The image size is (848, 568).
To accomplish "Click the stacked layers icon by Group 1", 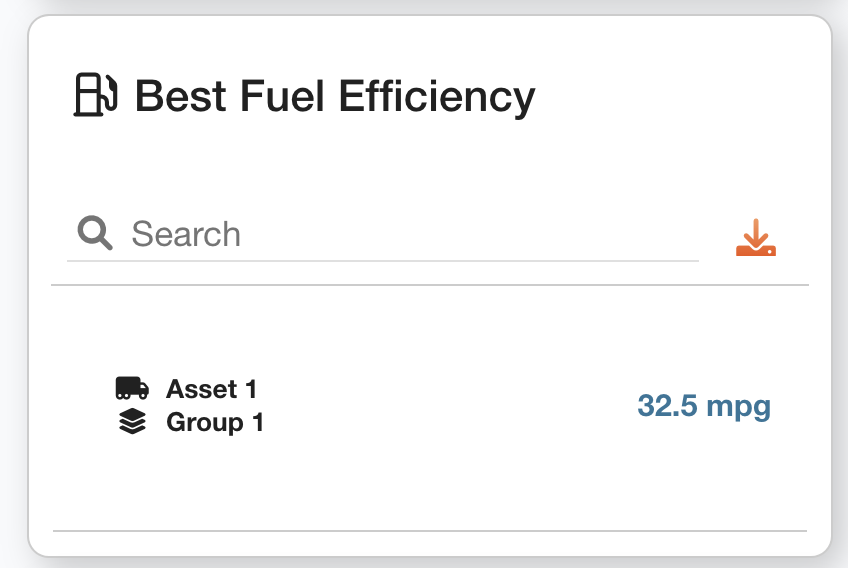I will 132,423.
